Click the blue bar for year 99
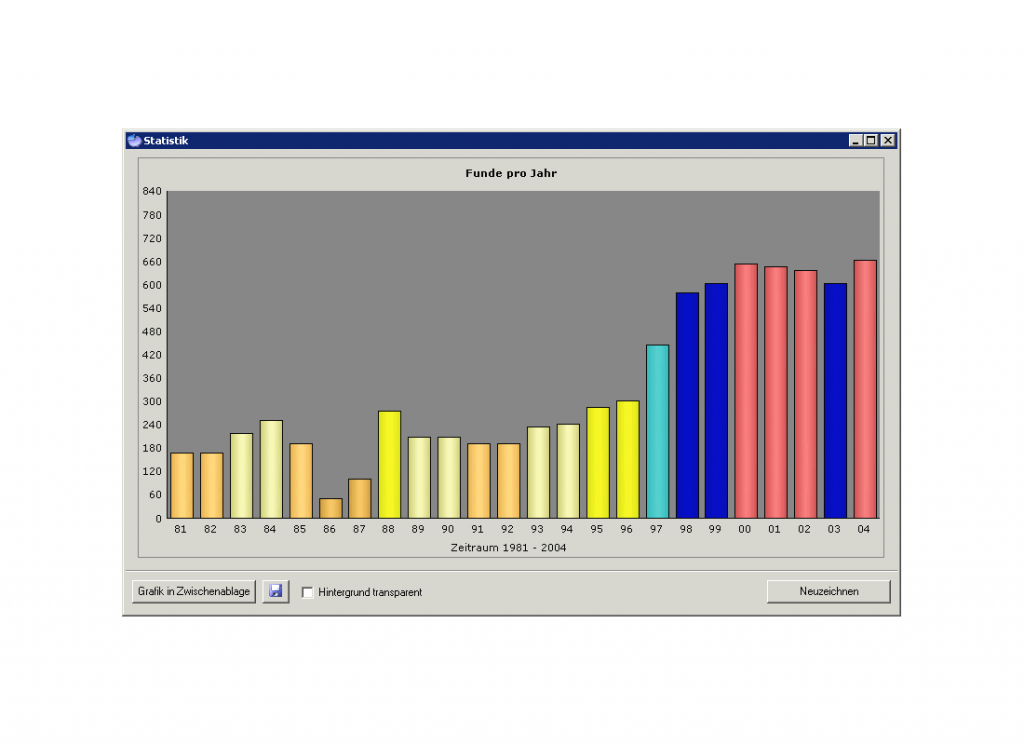Image resolution: width=1024 pixels, height=745 pixels. point(716,401)
